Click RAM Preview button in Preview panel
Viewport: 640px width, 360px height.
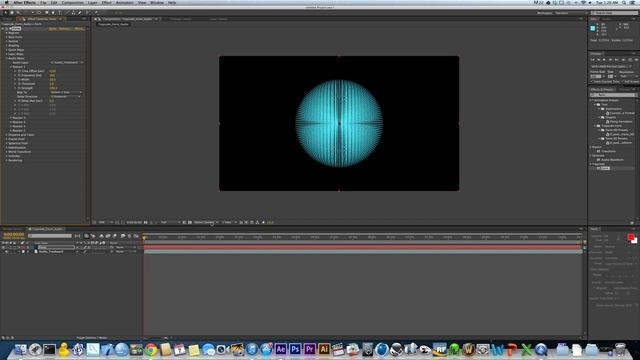pyautogui.click(x=636, y=60)
